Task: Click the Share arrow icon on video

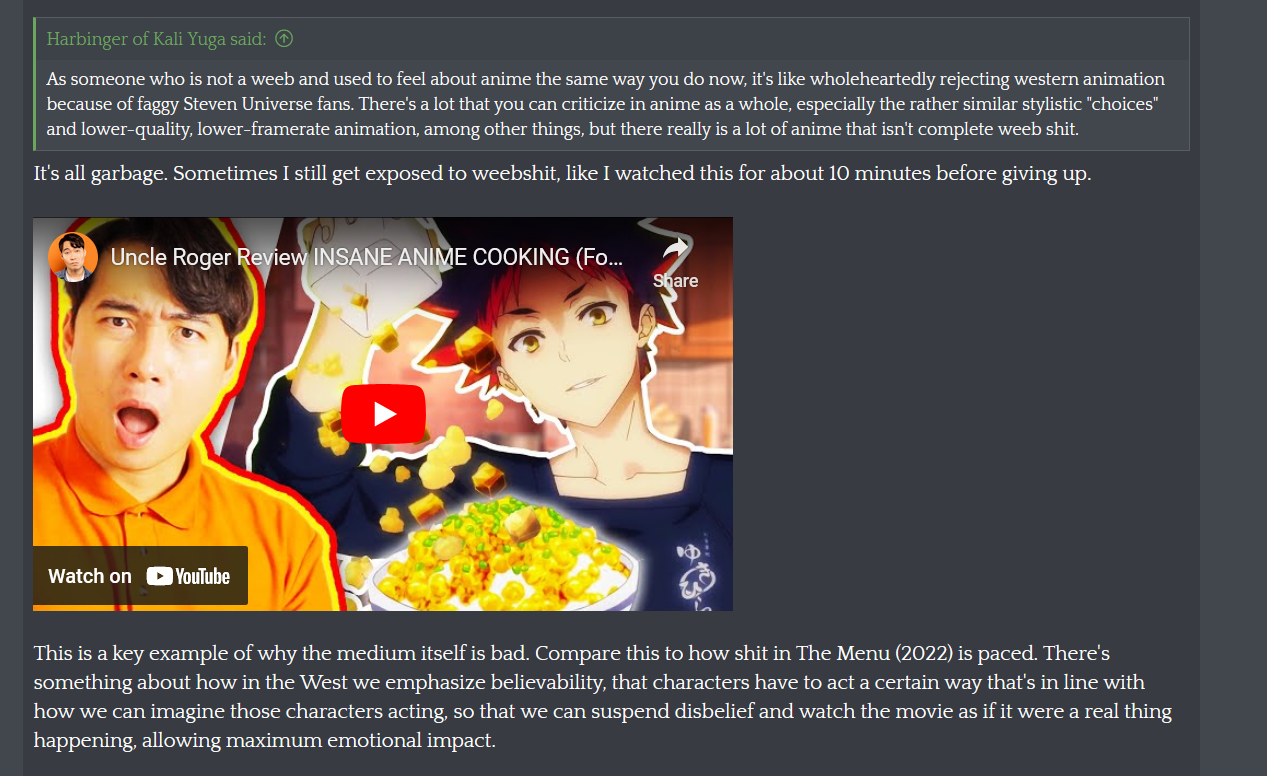Action: (676, 248)
